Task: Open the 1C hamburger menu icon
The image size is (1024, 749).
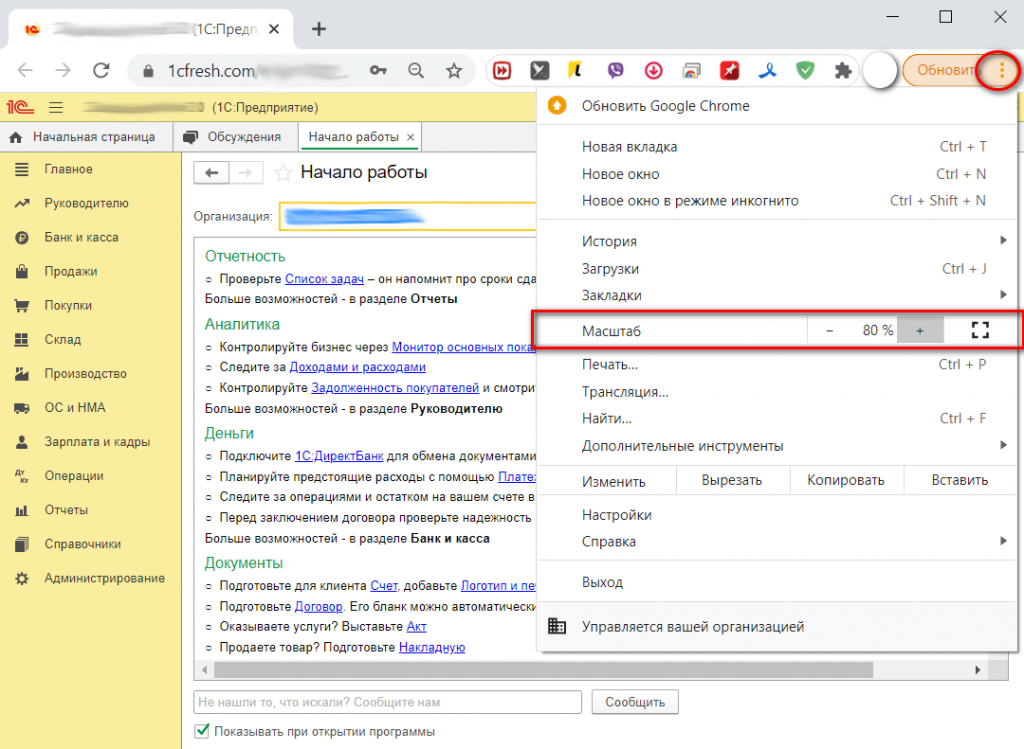Action: click(56, 107)
